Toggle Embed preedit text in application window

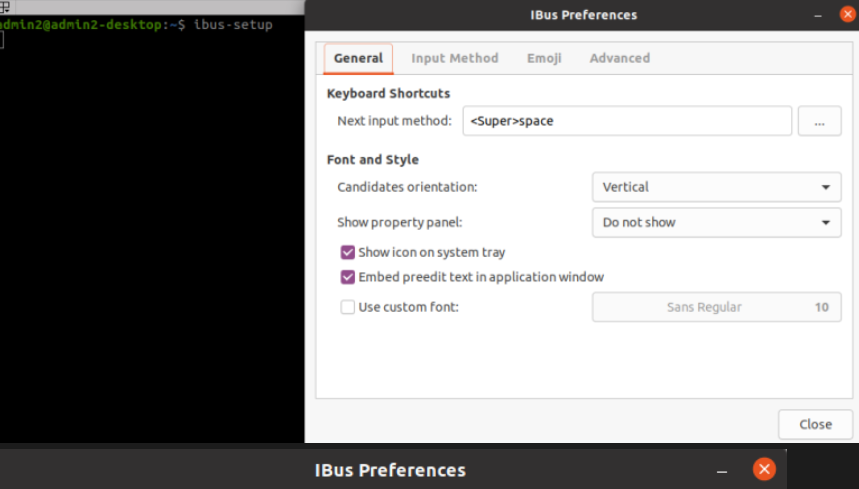click(x=347, y=277)
